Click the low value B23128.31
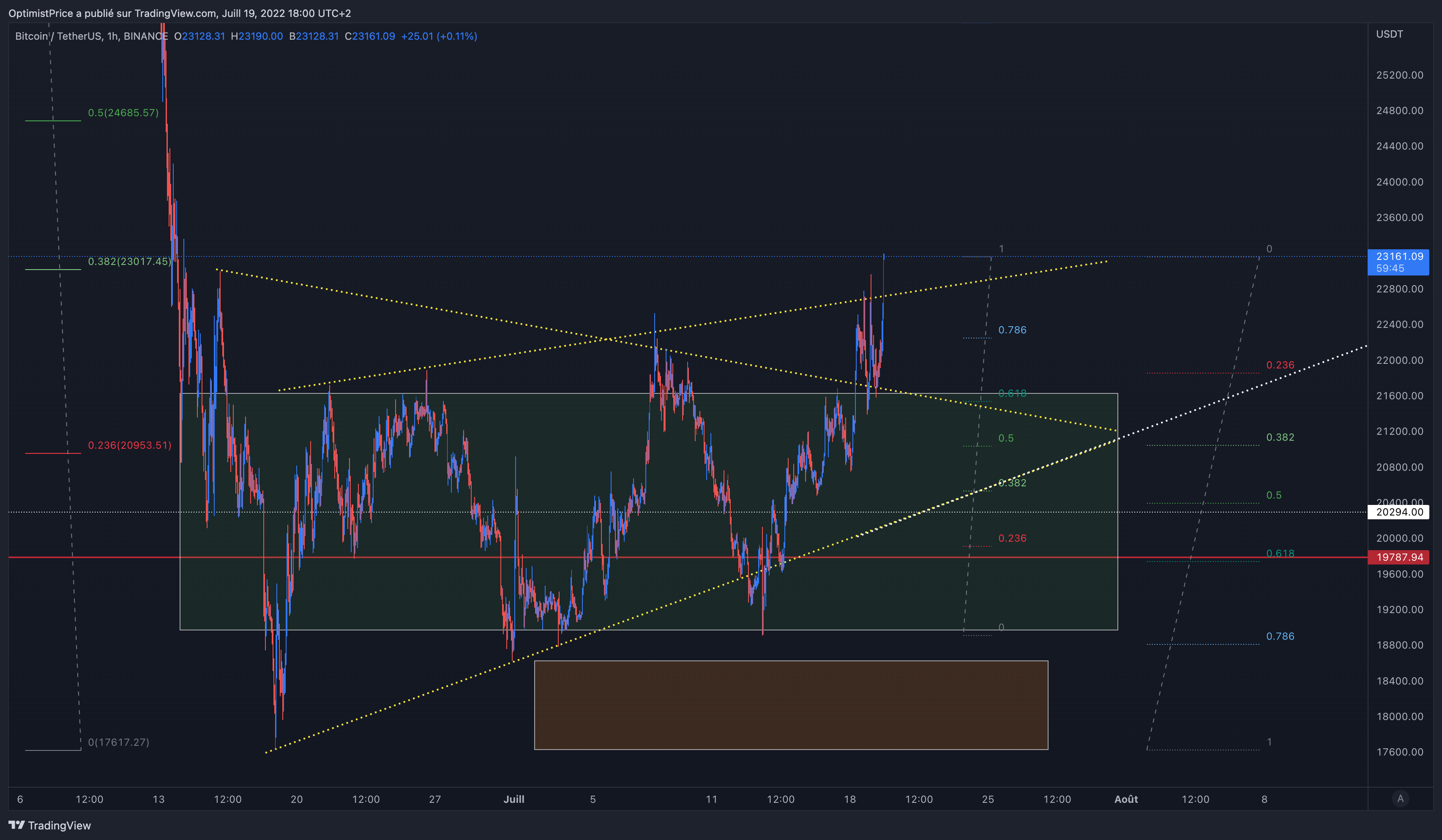Screen dimensions: 1442x840 coord(314,36)
